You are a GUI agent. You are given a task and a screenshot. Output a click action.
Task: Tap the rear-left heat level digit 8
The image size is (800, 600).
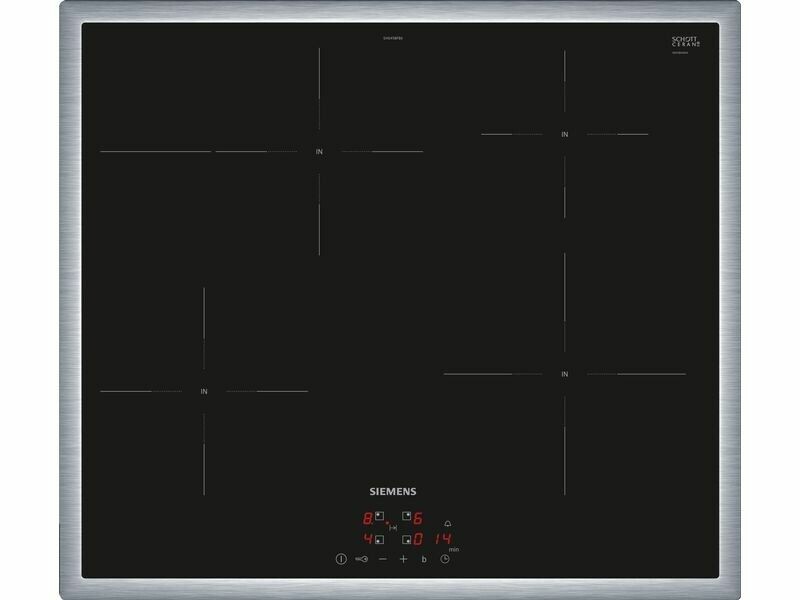coord(367,519)
